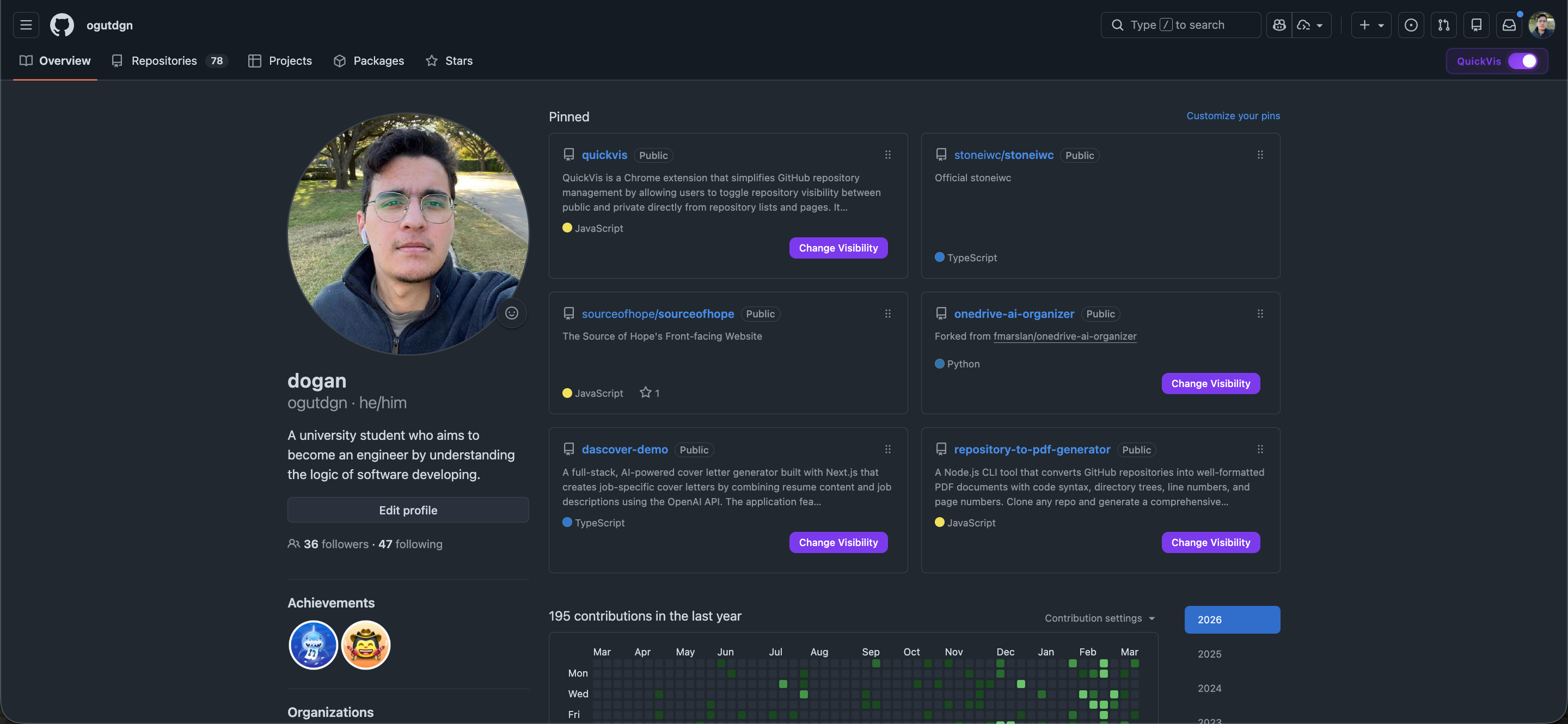Open the Issues icon in header
Screen dimensions: 1568x724
tap(1410, 25)
